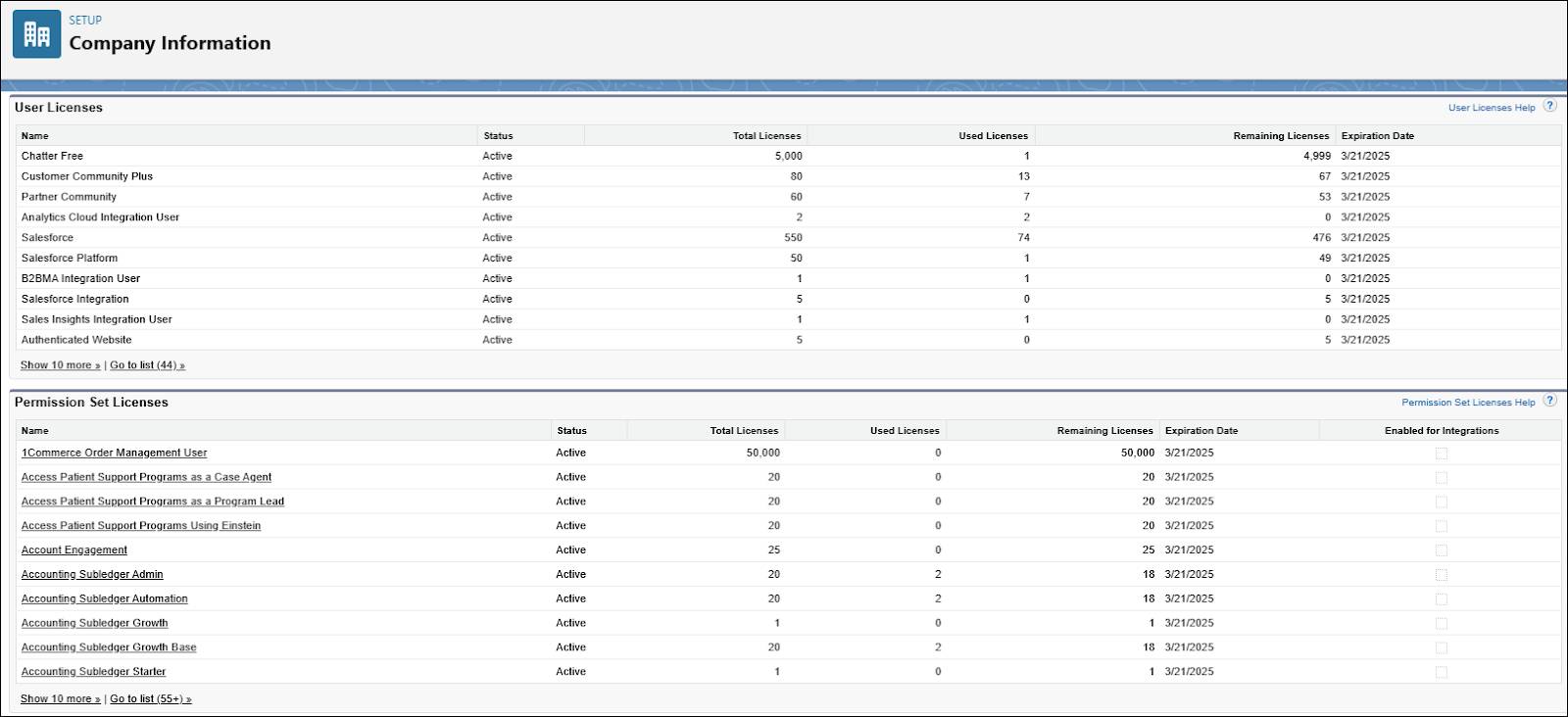1568x717 pixels.
Task: Click Expiration Date header in Permission Set Licenses
Action: 1201,431
